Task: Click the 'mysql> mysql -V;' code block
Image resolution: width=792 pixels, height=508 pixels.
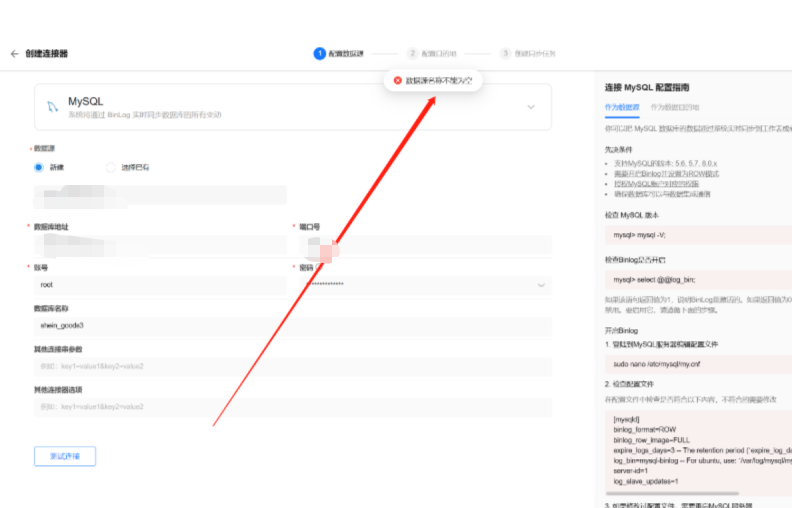Action: click(699, 235)
